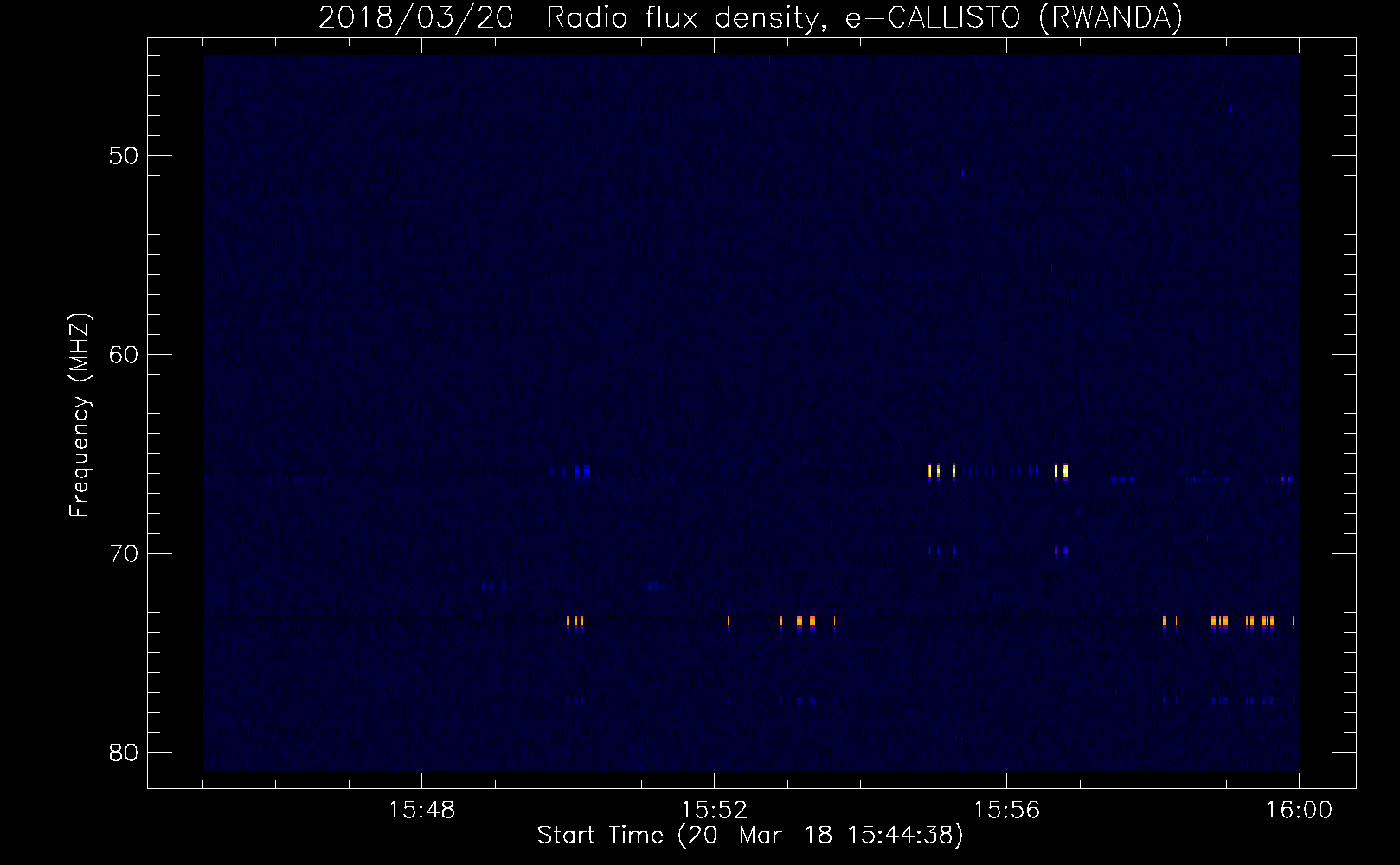Click the 80 MHz frequency tick label
This screenshot has width=1400, height=865.
tap(124, 753)
